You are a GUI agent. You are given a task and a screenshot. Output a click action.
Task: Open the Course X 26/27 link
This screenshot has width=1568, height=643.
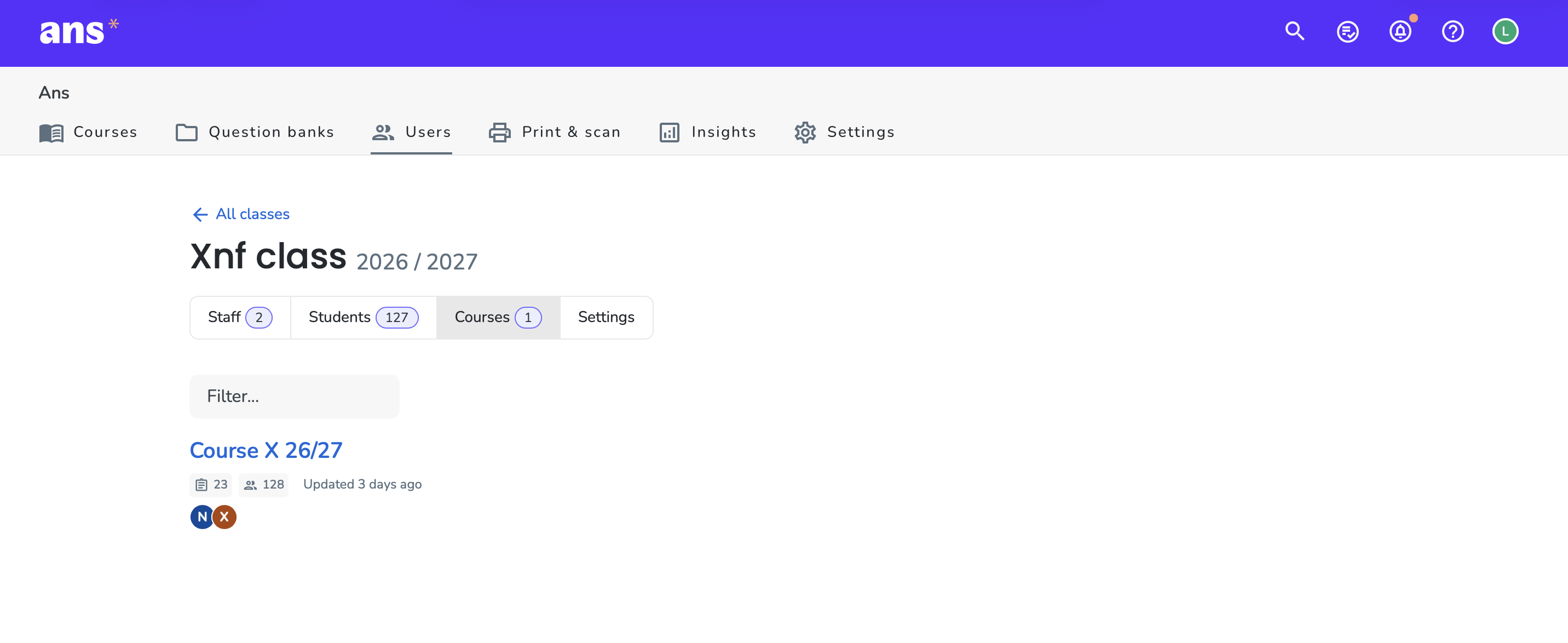(266, 451)
